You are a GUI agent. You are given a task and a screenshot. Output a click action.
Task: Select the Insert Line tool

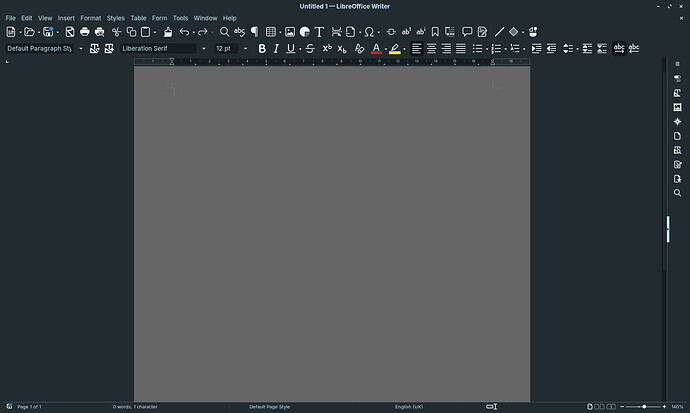499,32
